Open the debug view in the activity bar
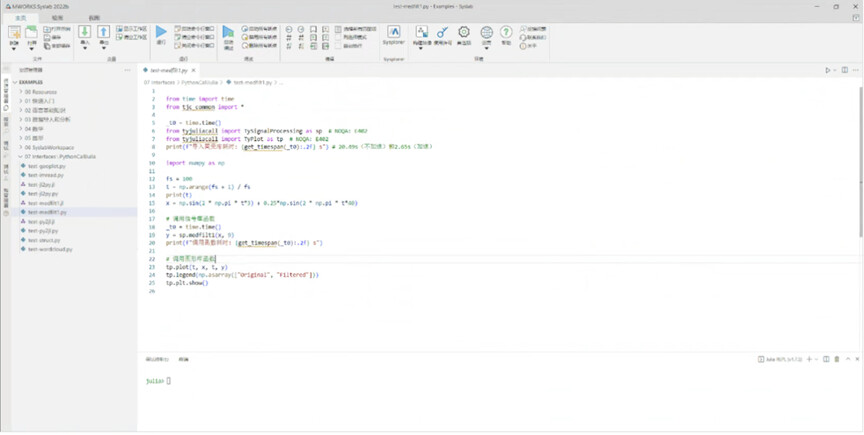The image size is (864, 435). coord(6,146)
